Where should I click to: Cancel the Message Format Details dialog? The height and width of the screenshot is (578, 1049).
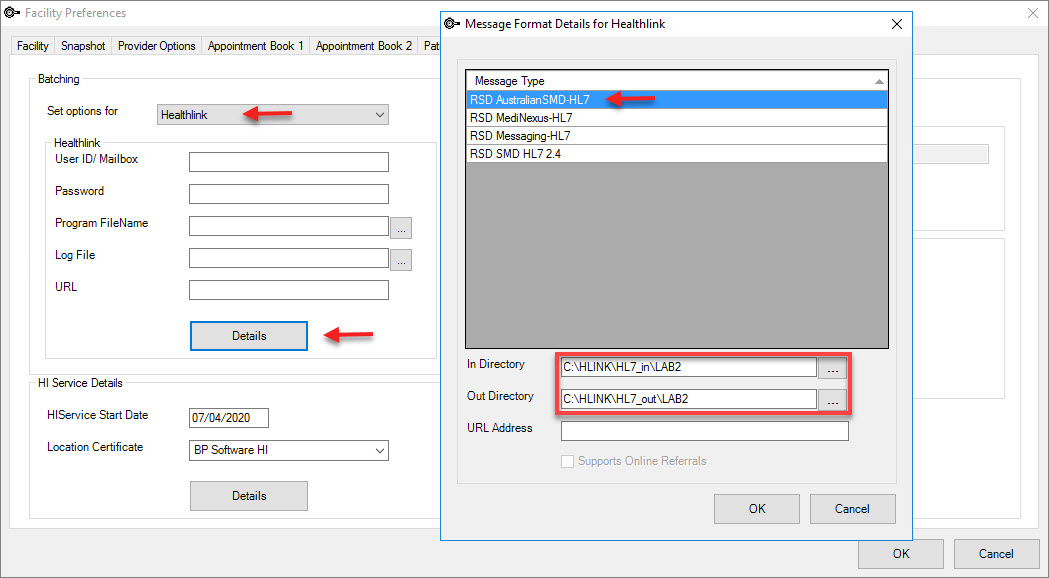pyautogui.click(x=852, y=509)
